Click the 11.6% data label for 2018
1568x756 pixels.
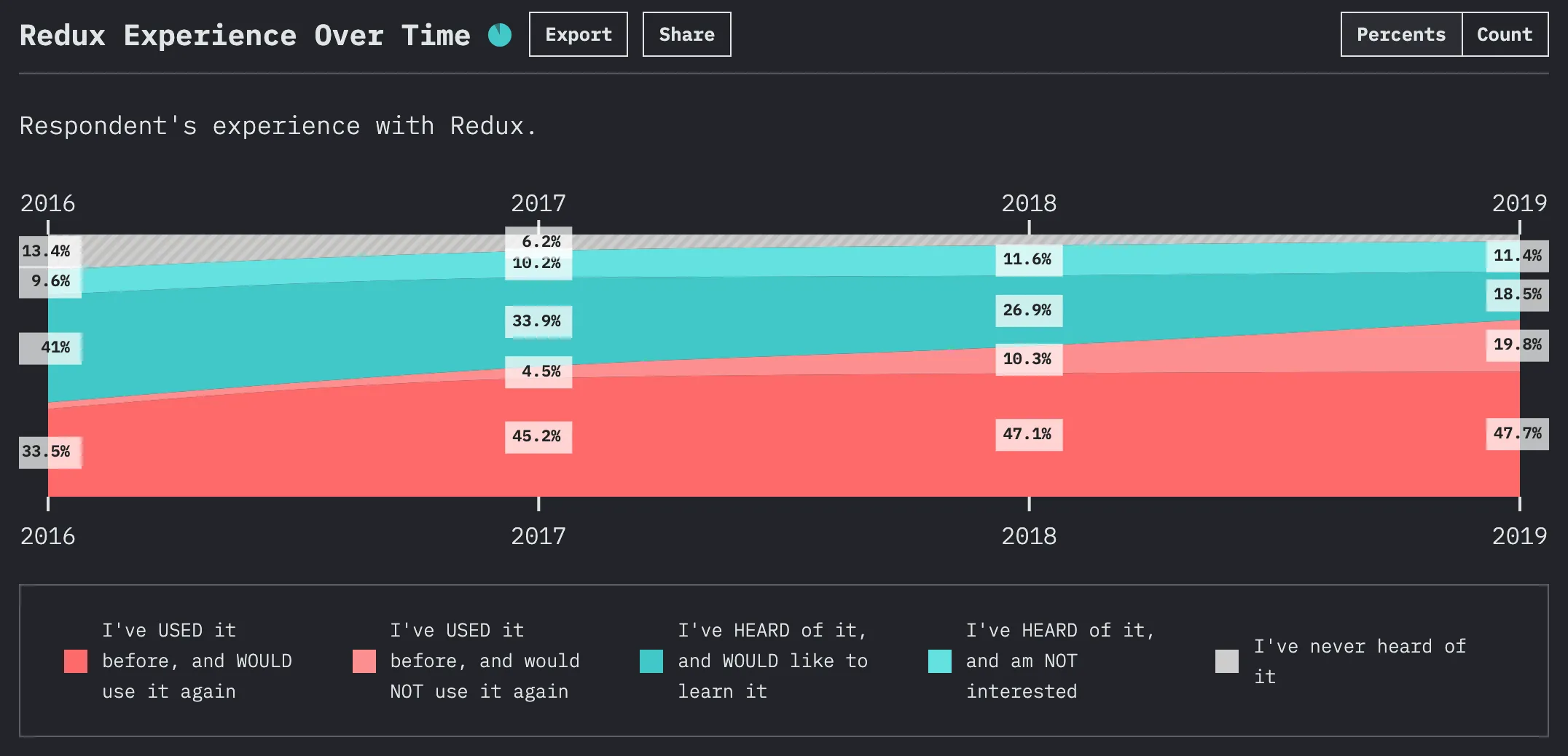pos(1029,259)
